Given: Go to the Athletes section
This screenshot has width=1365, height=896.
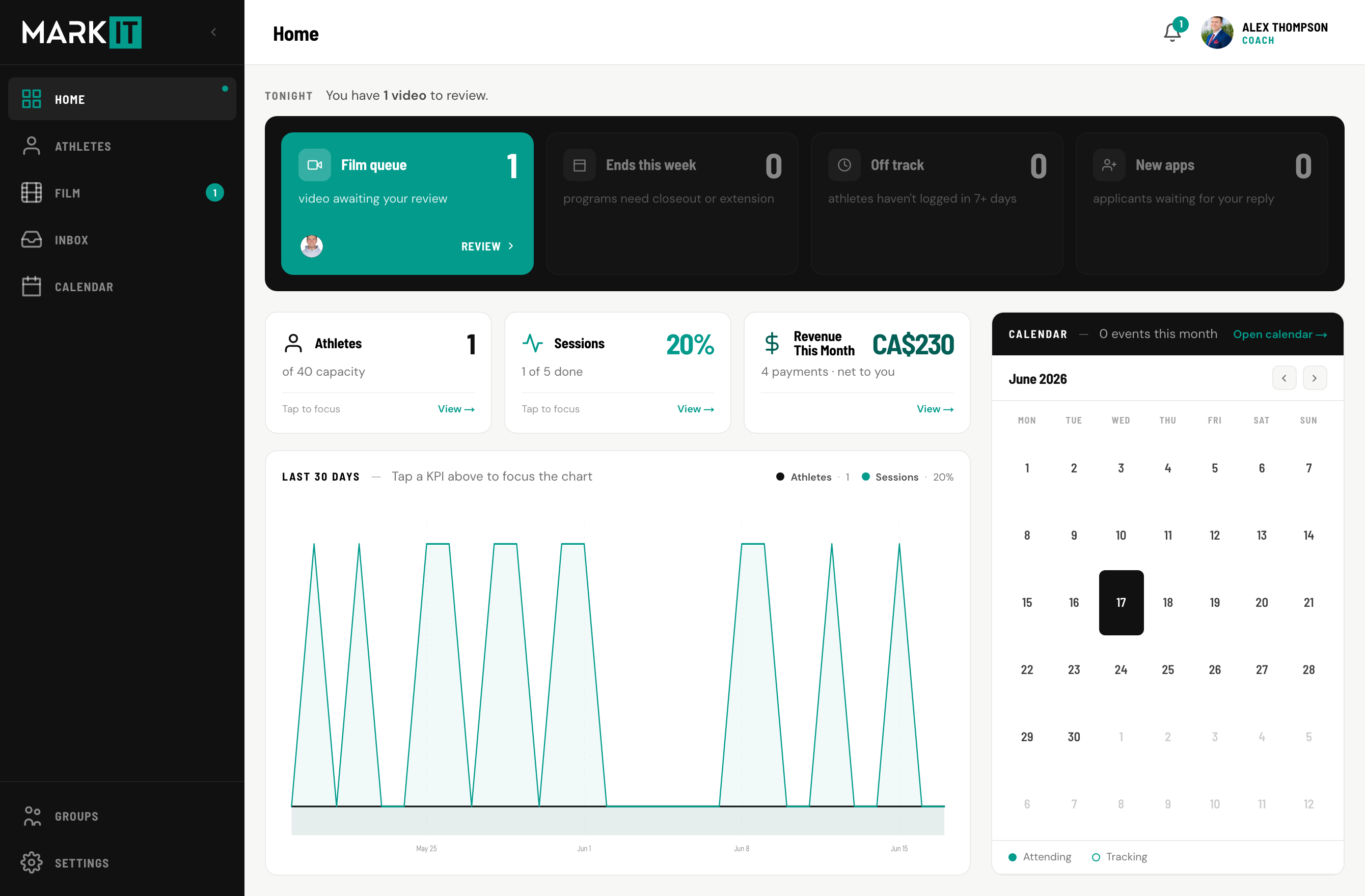Looking at the screenshot, I should 122,146.
